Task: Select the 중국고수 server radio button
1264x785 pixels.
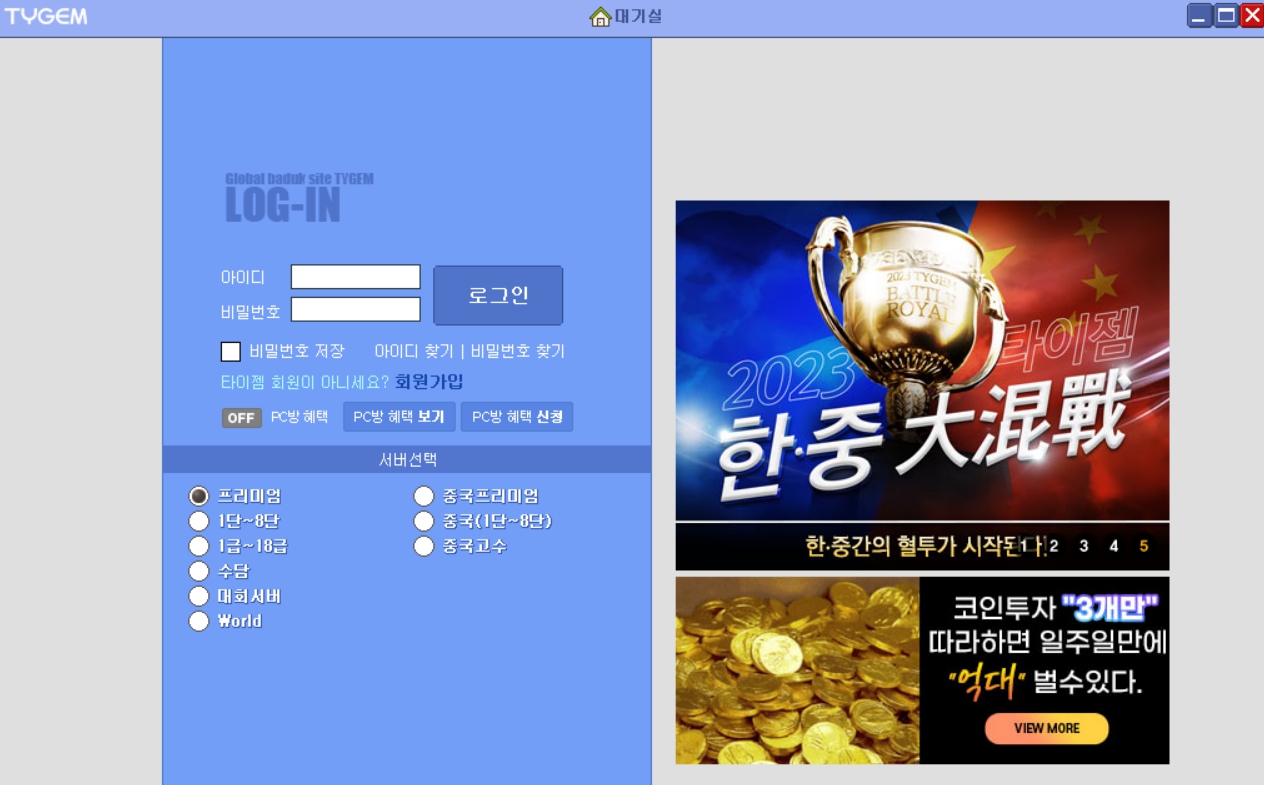Action: [x=424, y=546]
